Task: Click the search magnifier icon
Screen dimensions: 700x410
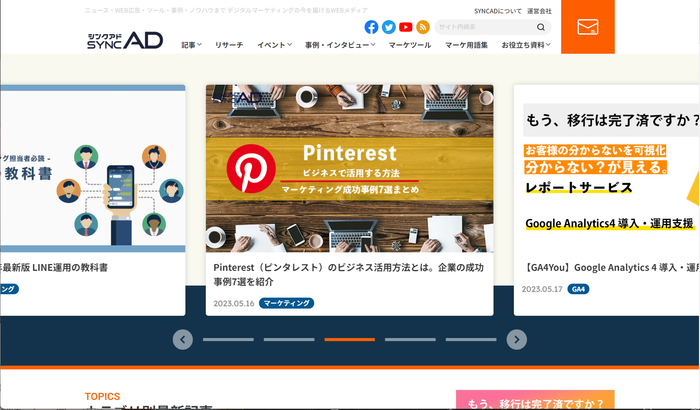Action: point(541,27)
